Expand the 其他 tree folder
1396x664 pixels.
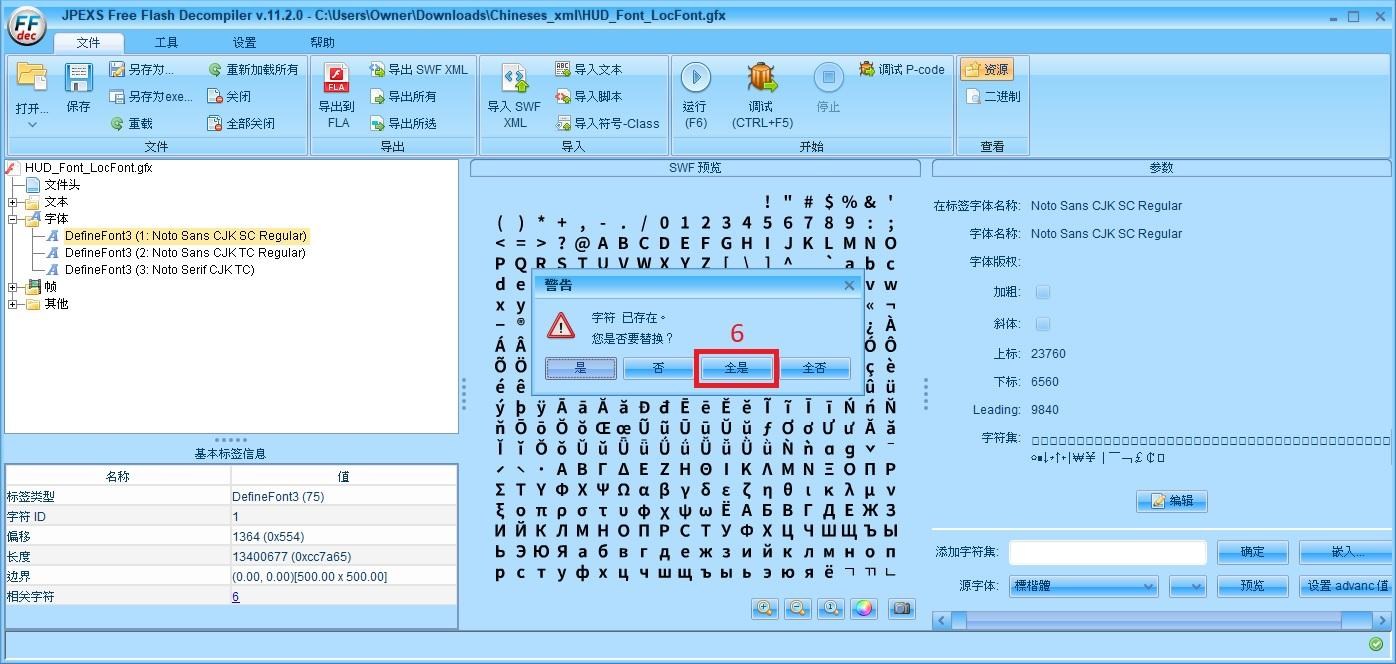pos(14,304)
